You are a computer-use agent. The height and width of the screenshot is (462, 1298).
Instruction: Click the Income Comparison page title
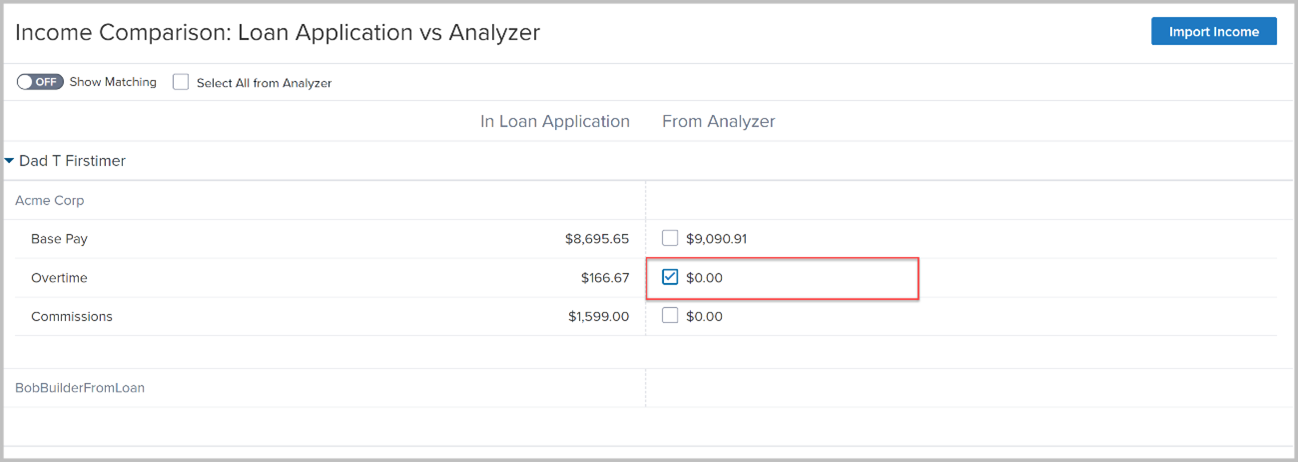[277, 32]
